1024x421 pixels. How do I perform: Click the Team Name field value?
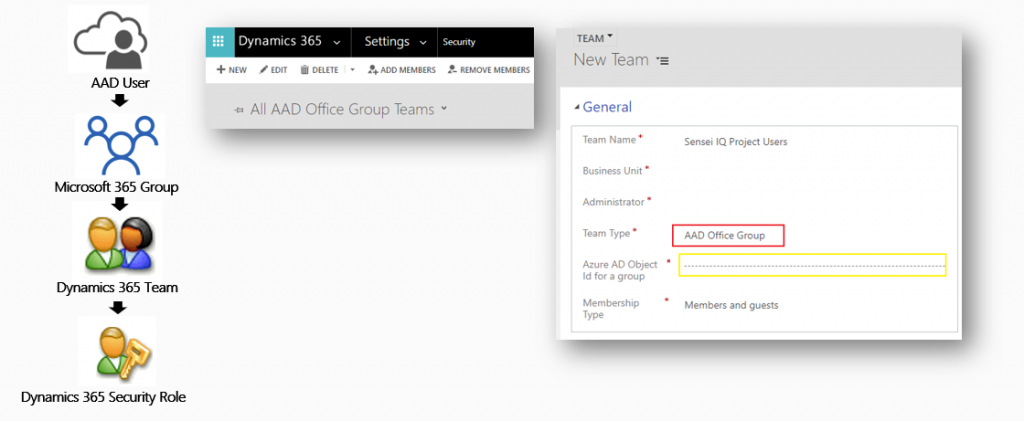735,142
